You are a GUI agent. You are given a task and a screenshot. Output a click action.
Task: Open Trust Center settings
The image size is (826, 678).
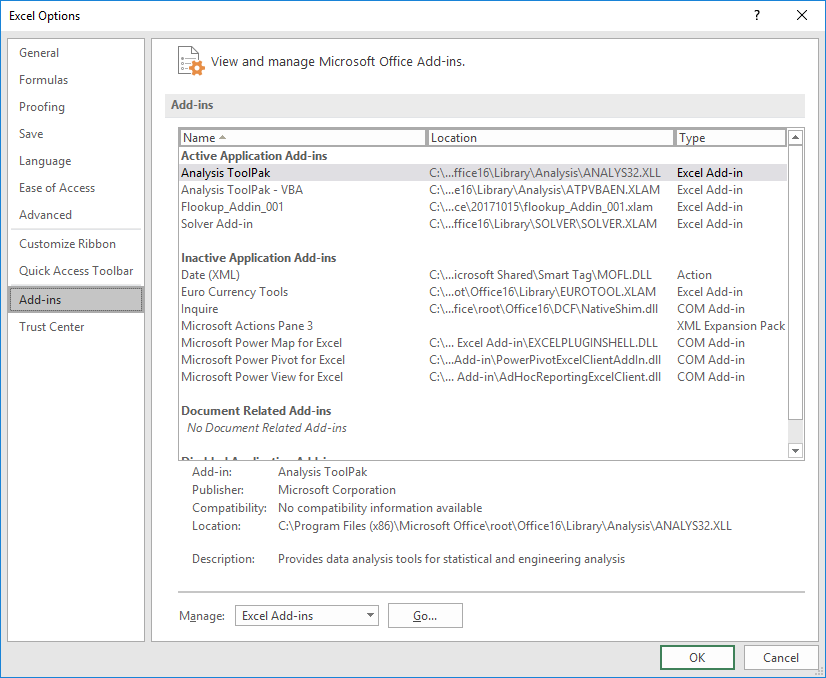[x=76, y=327]
